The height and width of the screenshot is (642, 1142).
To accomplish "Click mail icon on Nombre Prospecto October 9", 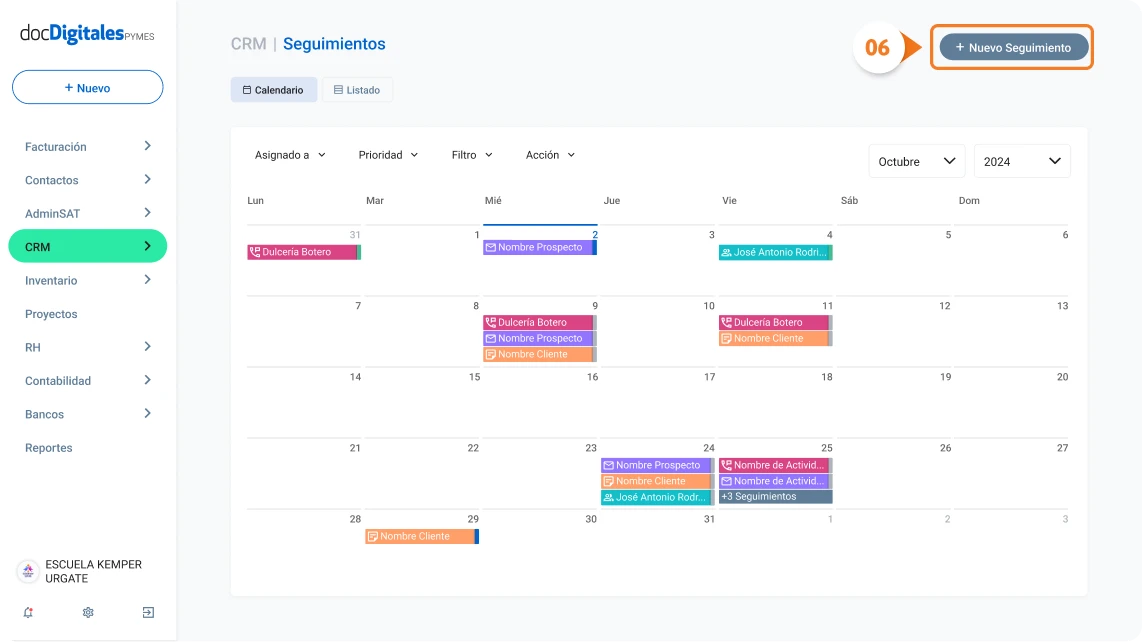I will (x=491, y=339).
